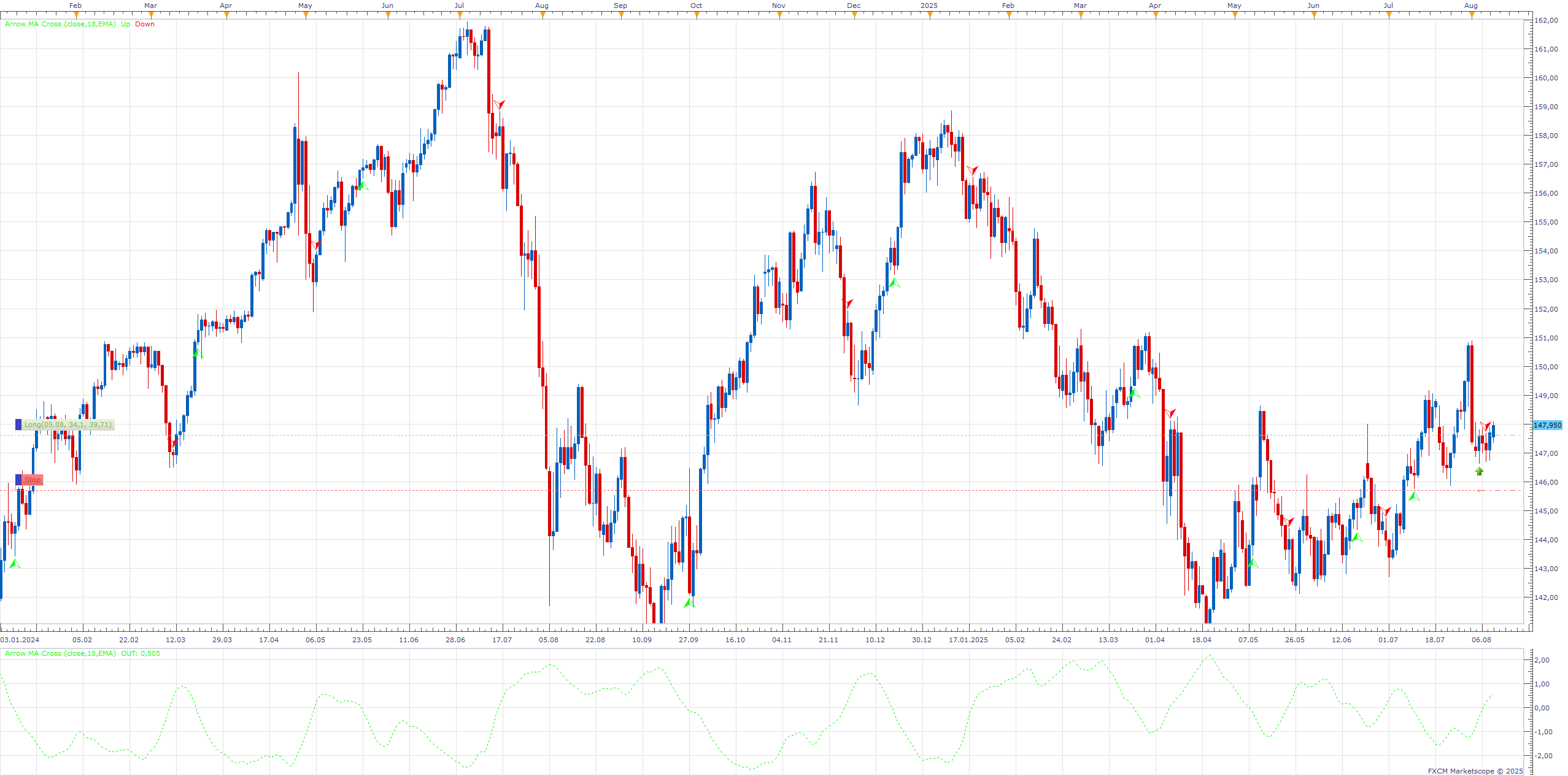Click the 27.09 date axis label
Screen dimensions: 1568x776
coord(689,640)
